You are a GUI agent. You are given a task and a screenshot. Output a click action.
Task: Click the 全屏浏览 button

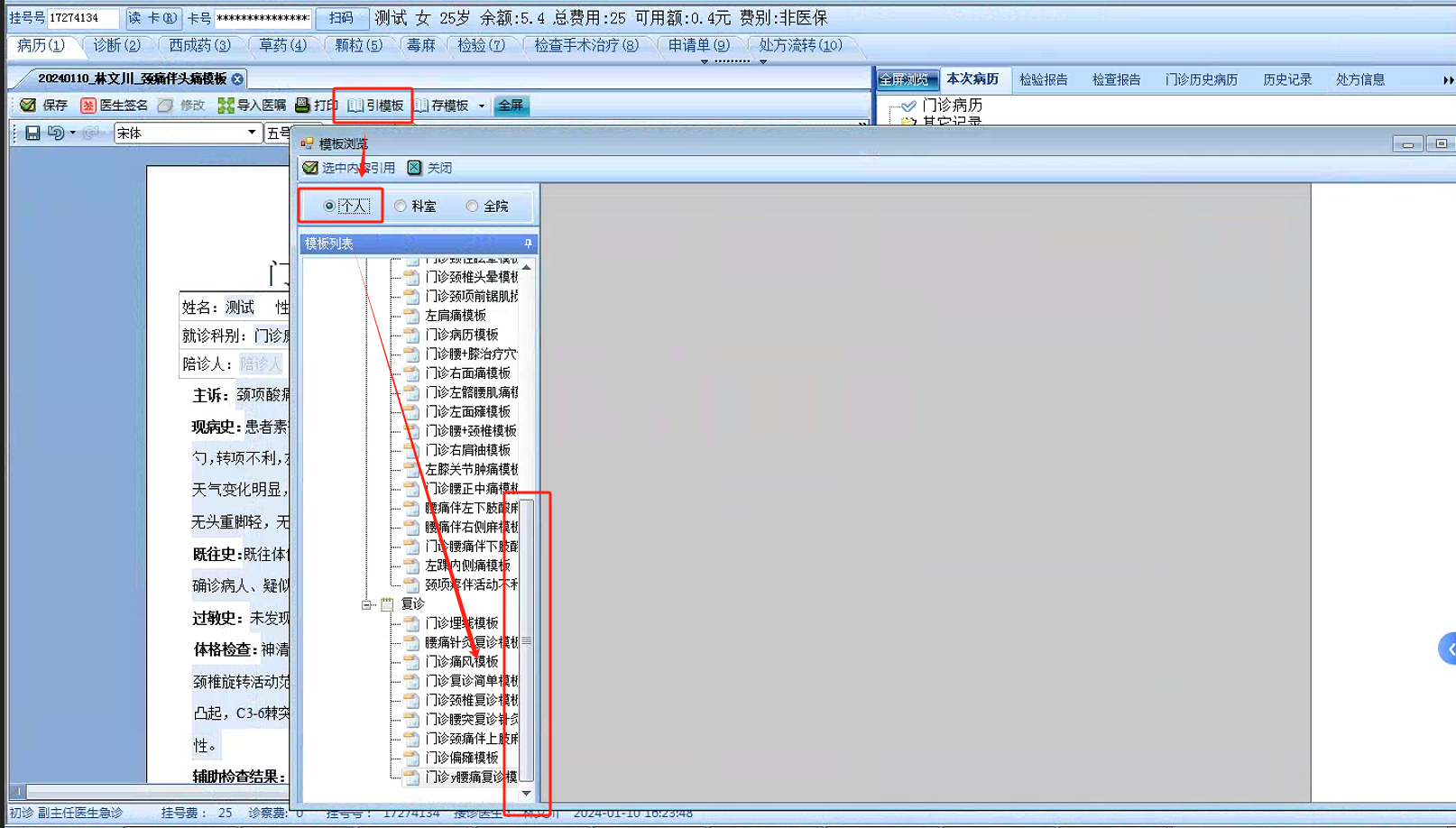(x=908, y=80)
